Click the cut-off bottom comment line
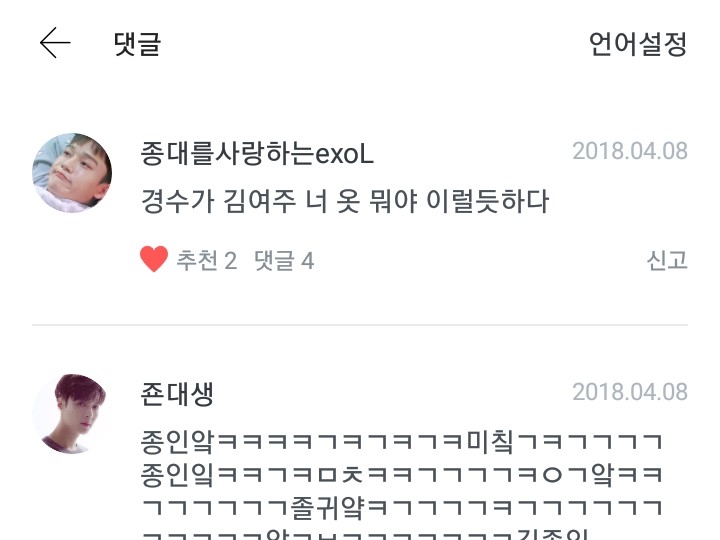The width and height of the screenshot is (720, 540). [365, 534]
